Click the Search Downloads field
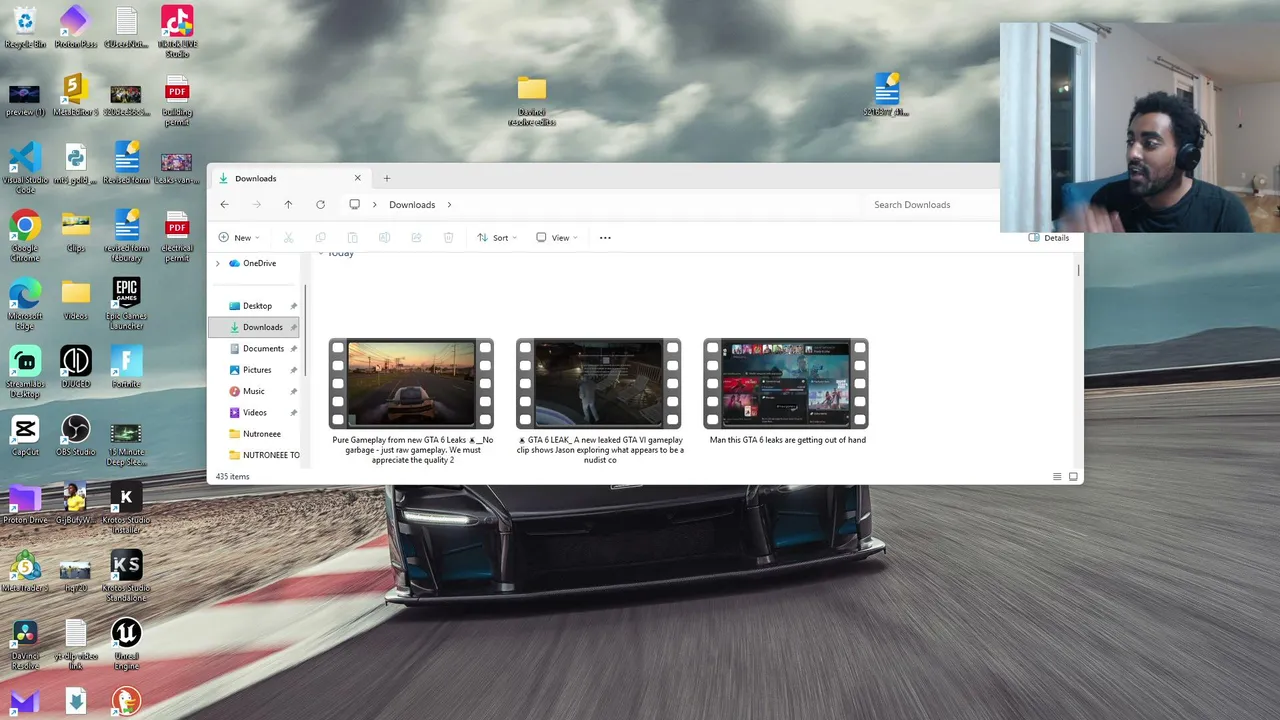 930,205
